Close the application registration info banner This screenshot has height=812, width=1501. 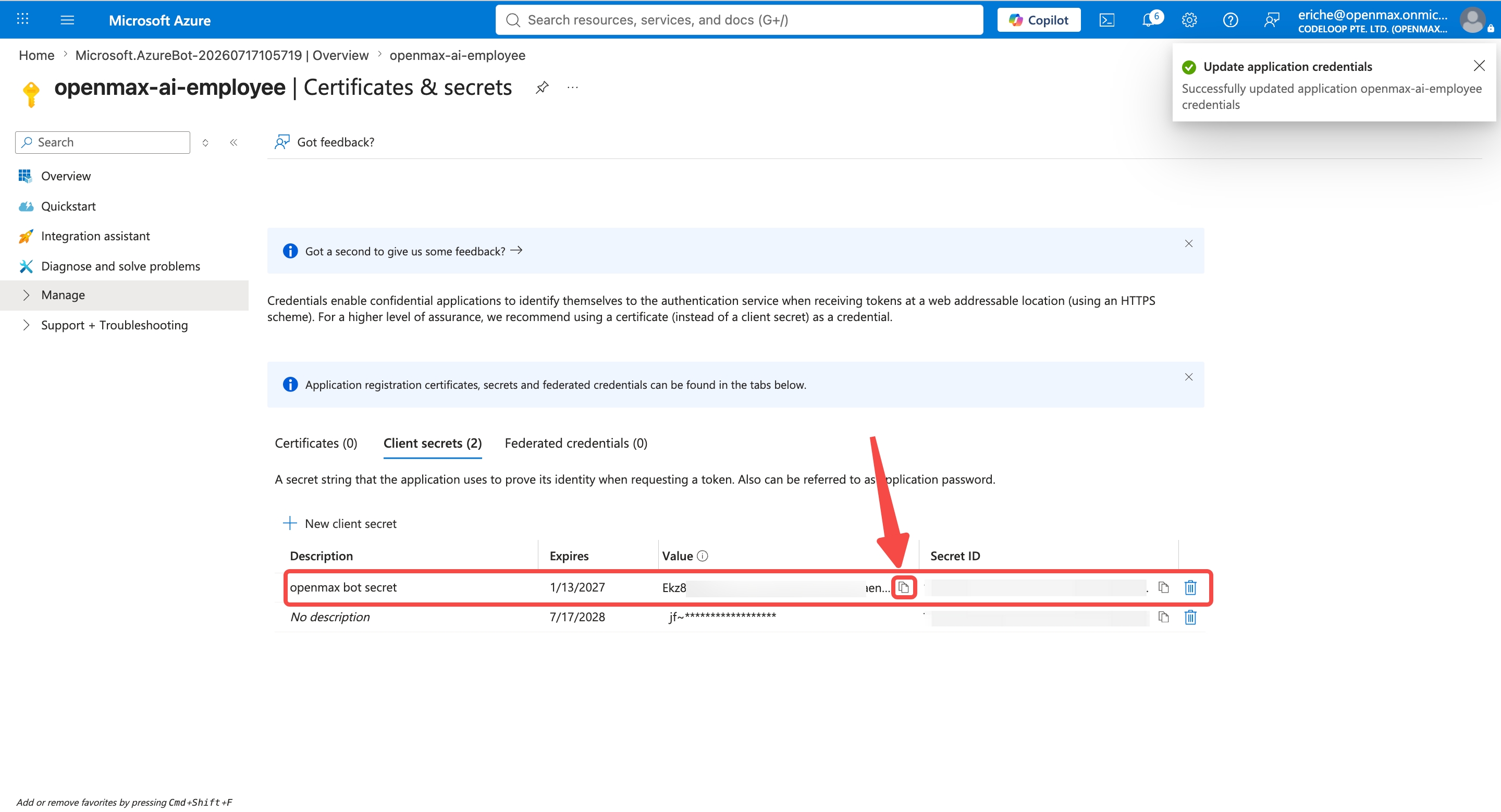[1188, 377]
